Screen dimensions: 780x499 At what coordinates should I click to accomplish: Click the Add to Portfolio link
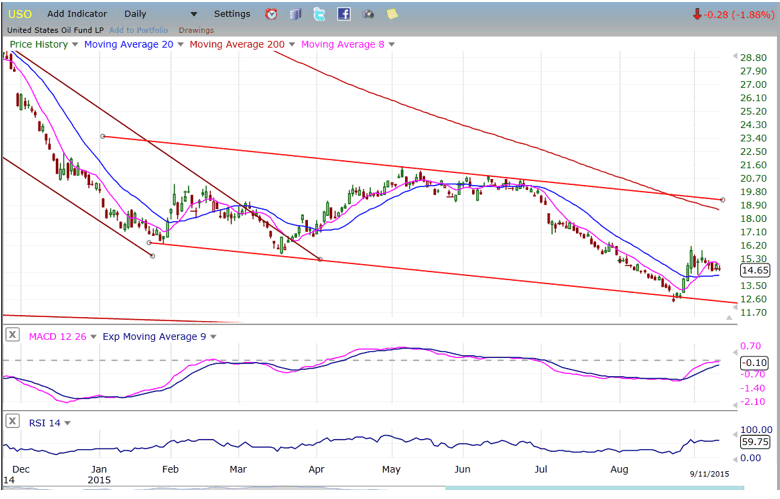(x=141, y=30)
